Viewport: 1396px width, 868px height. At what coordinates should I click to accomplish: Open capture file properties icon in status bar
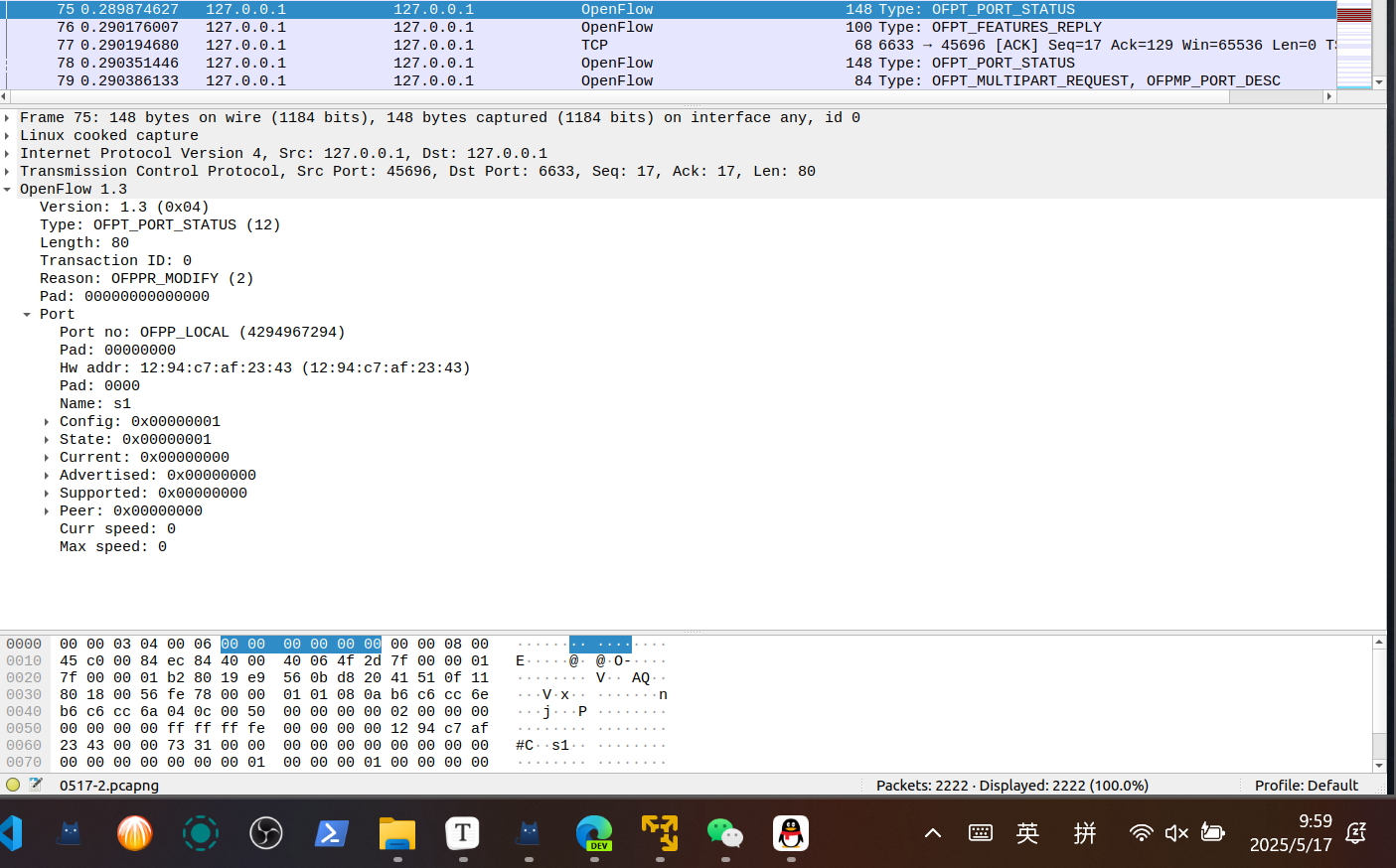tap(36, 785)
